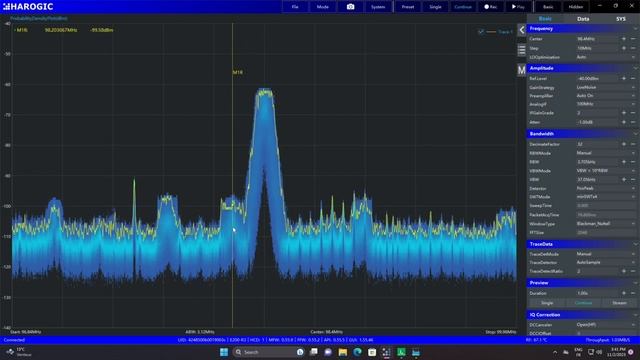
Task: Click the taskbar Search box
Action: pyautogui.click(x=269, y=352)
